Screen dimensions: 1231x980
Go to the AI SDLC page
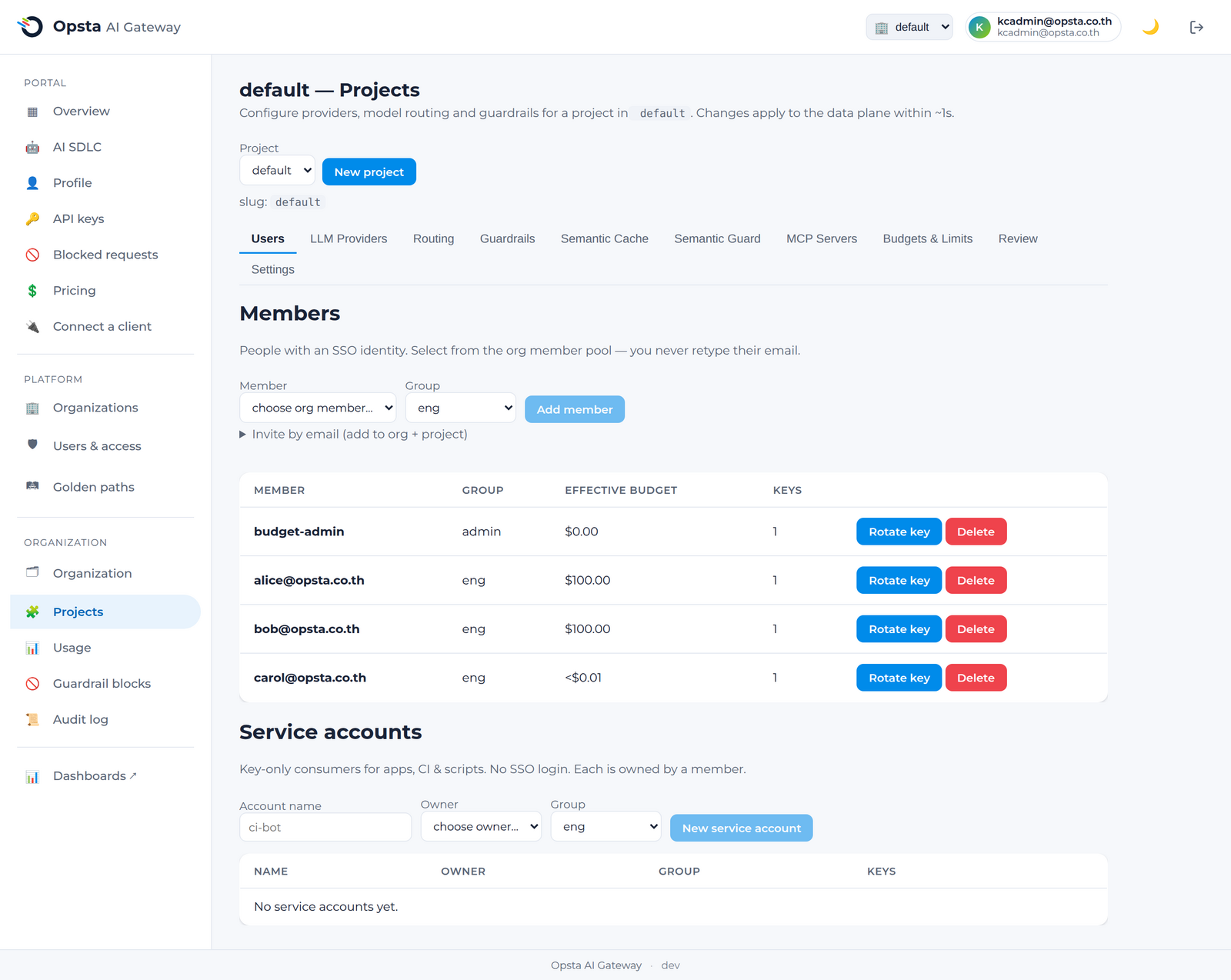coord(105,147)
